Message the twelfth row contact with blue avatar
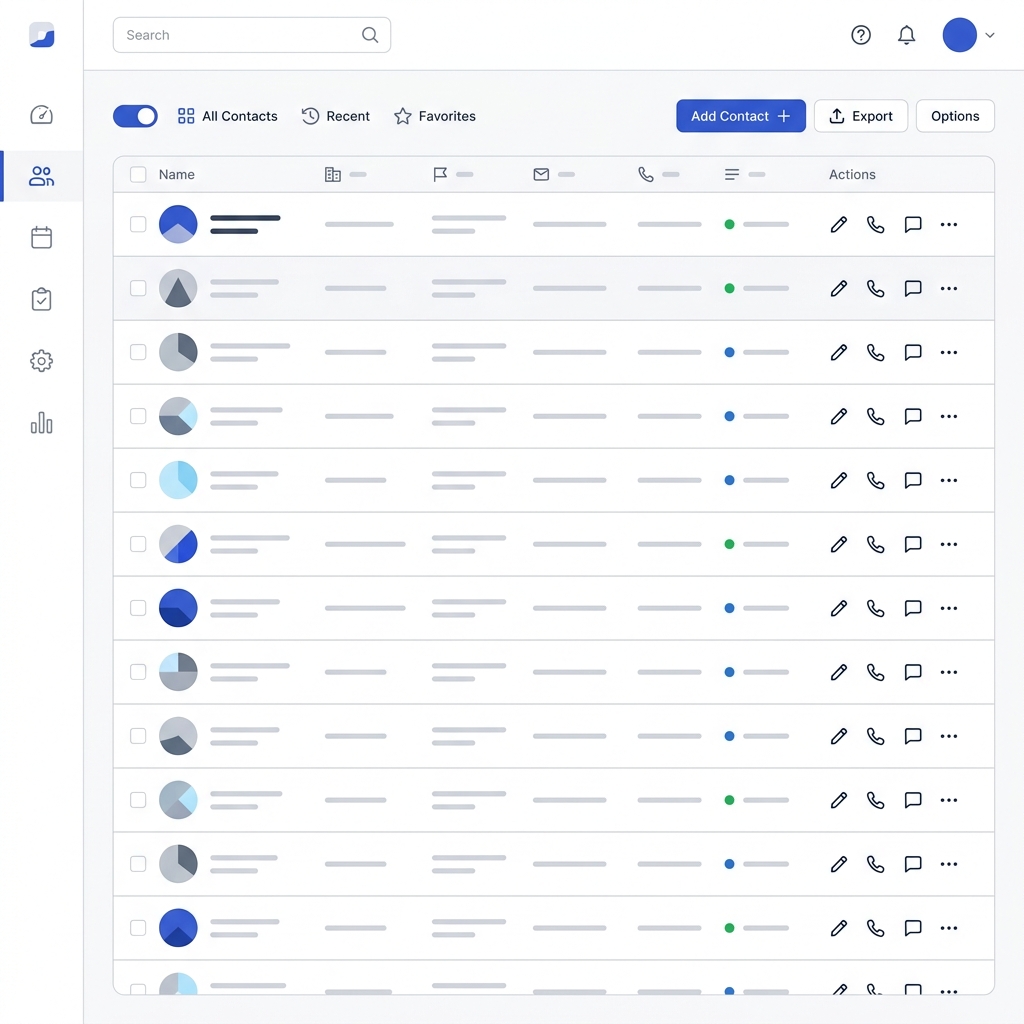Screen dimensions: 1024x1024 [x=912, y=928]
